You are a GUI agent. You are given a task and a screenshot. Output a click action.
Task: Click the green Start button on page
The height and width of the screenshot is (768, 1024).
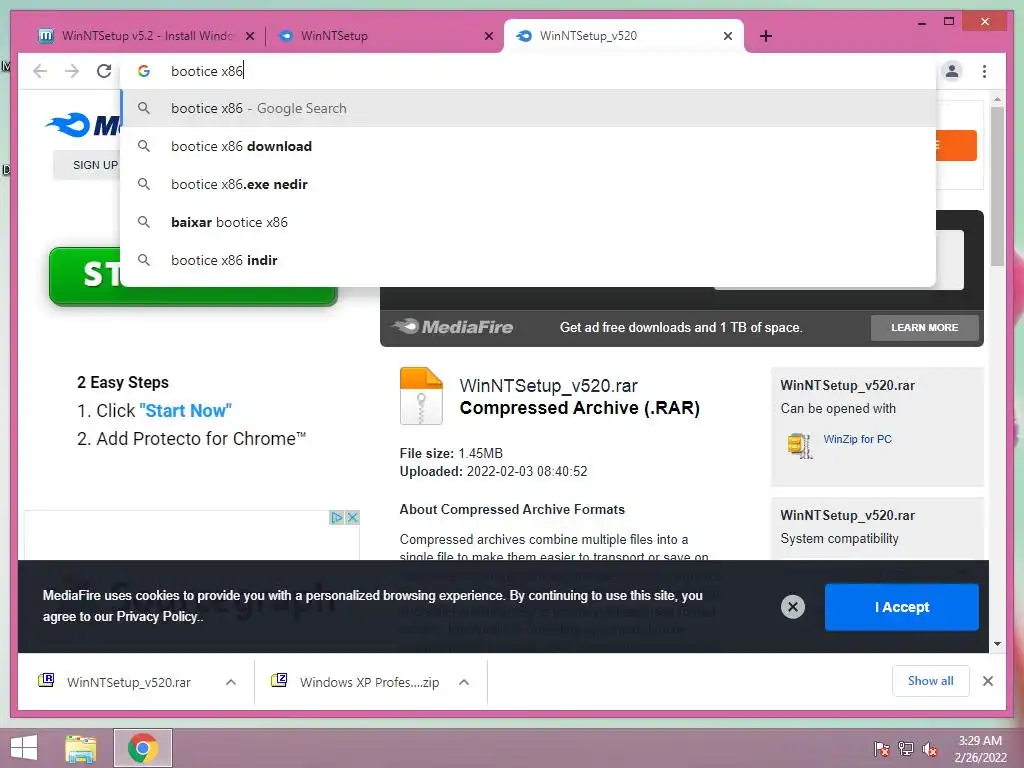click(193, 276)
